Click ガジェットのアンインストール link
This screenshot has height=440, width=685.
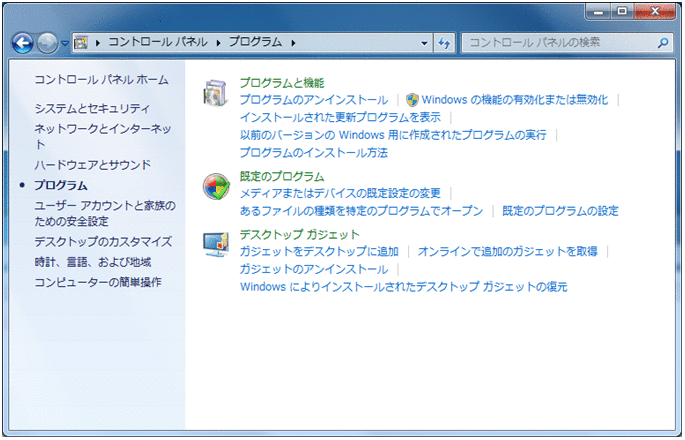point(314,269)
